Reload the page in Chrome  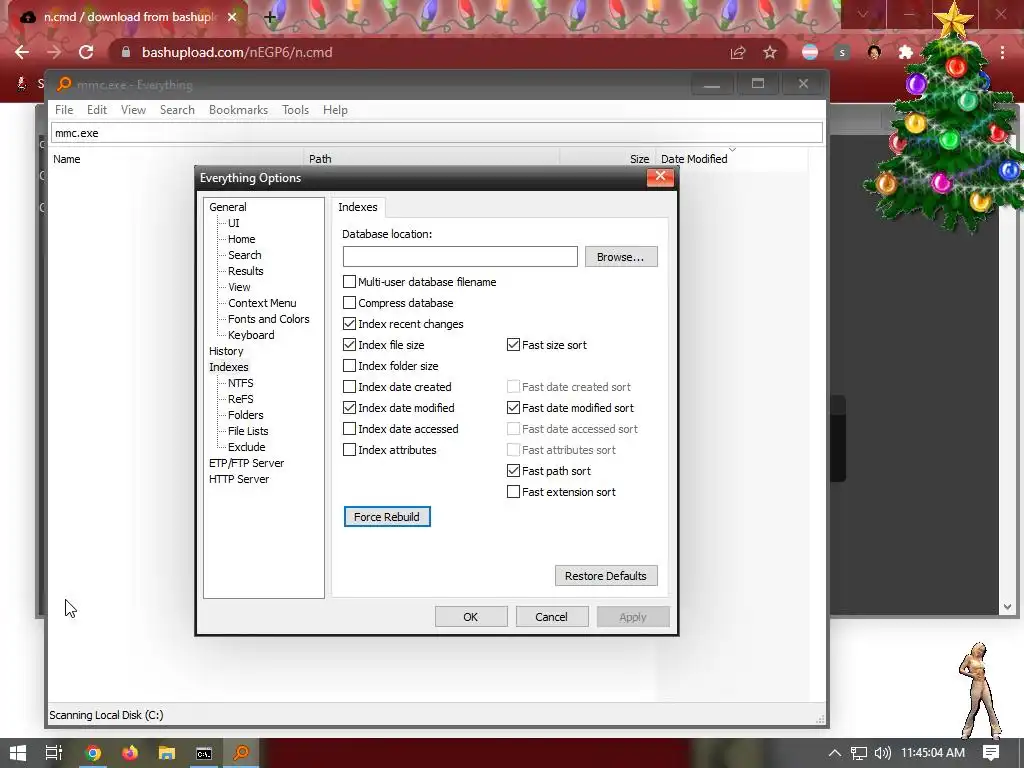coord(86,52)
